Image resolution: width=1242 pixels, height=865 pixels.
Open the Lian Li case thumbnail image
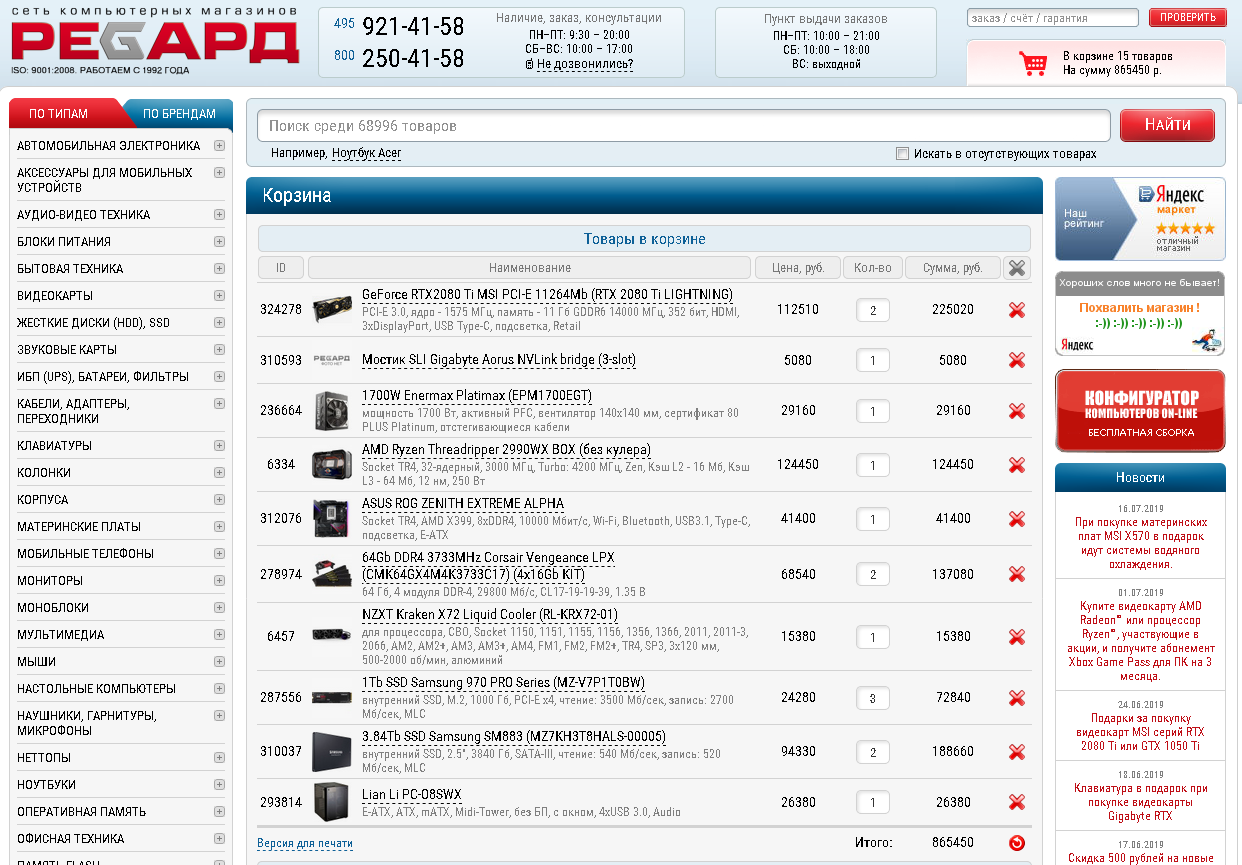pyautogui.click(x=332, y=802)
